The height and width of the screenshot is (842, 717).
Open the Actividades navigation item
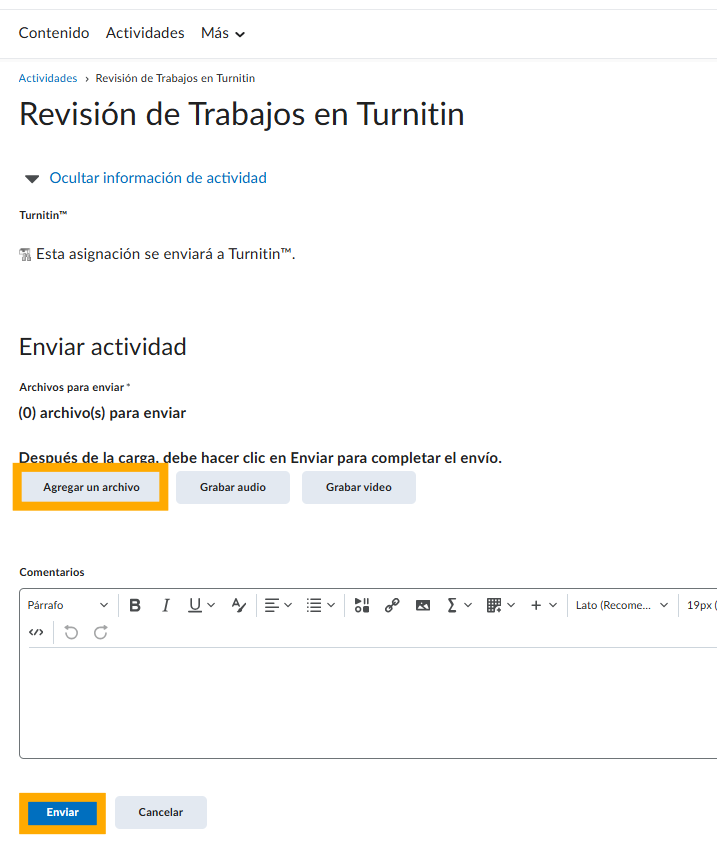click(x=145, y=33)
